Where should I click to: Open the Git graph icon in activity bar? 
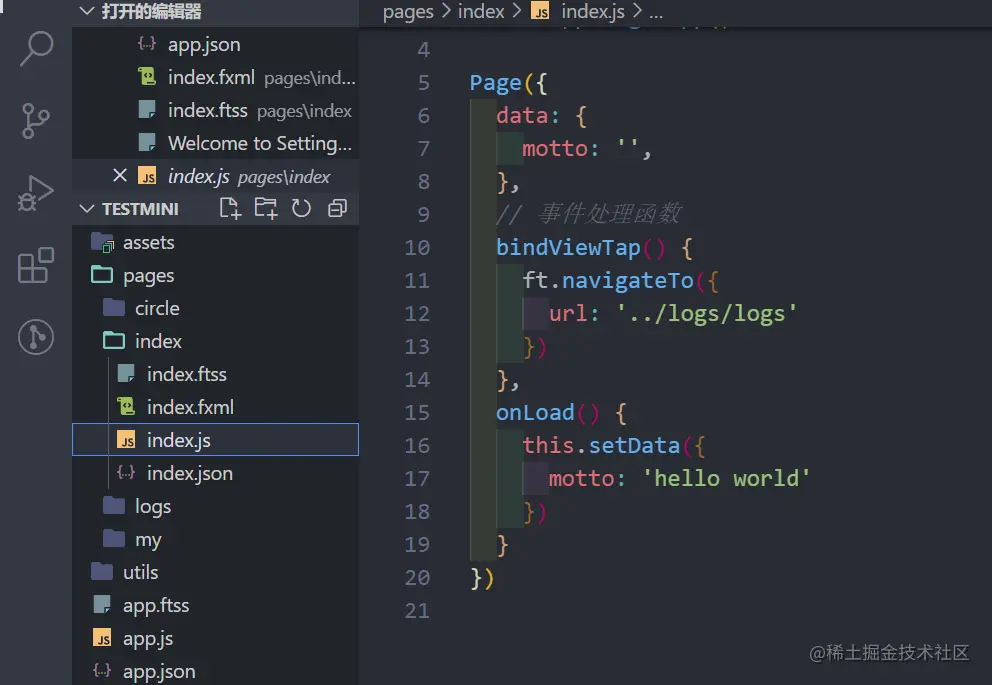click(35, 336)
